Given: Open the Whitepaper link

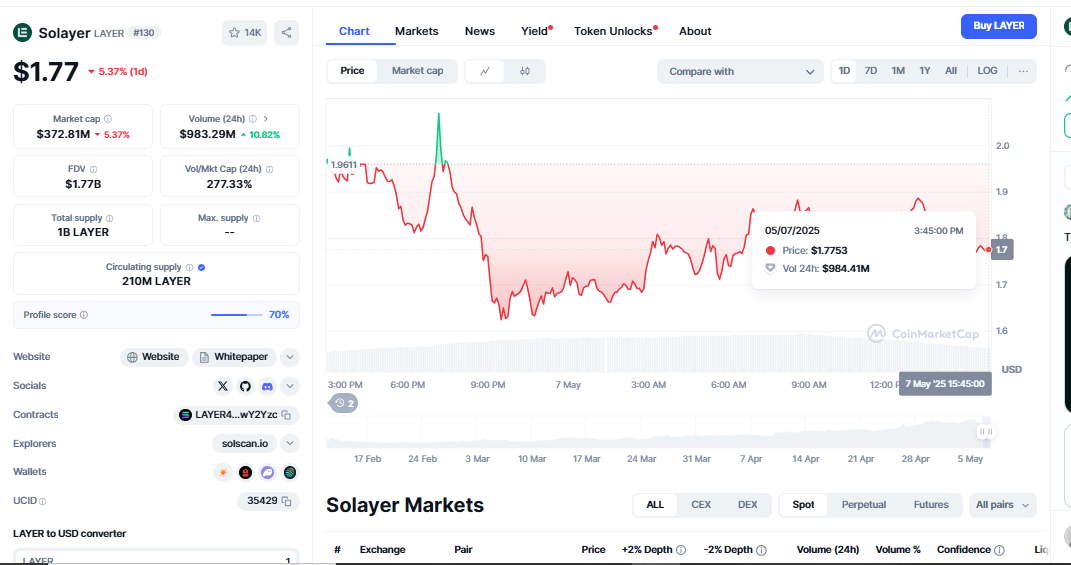Looking at the screenshot, I should coord(234,357).
